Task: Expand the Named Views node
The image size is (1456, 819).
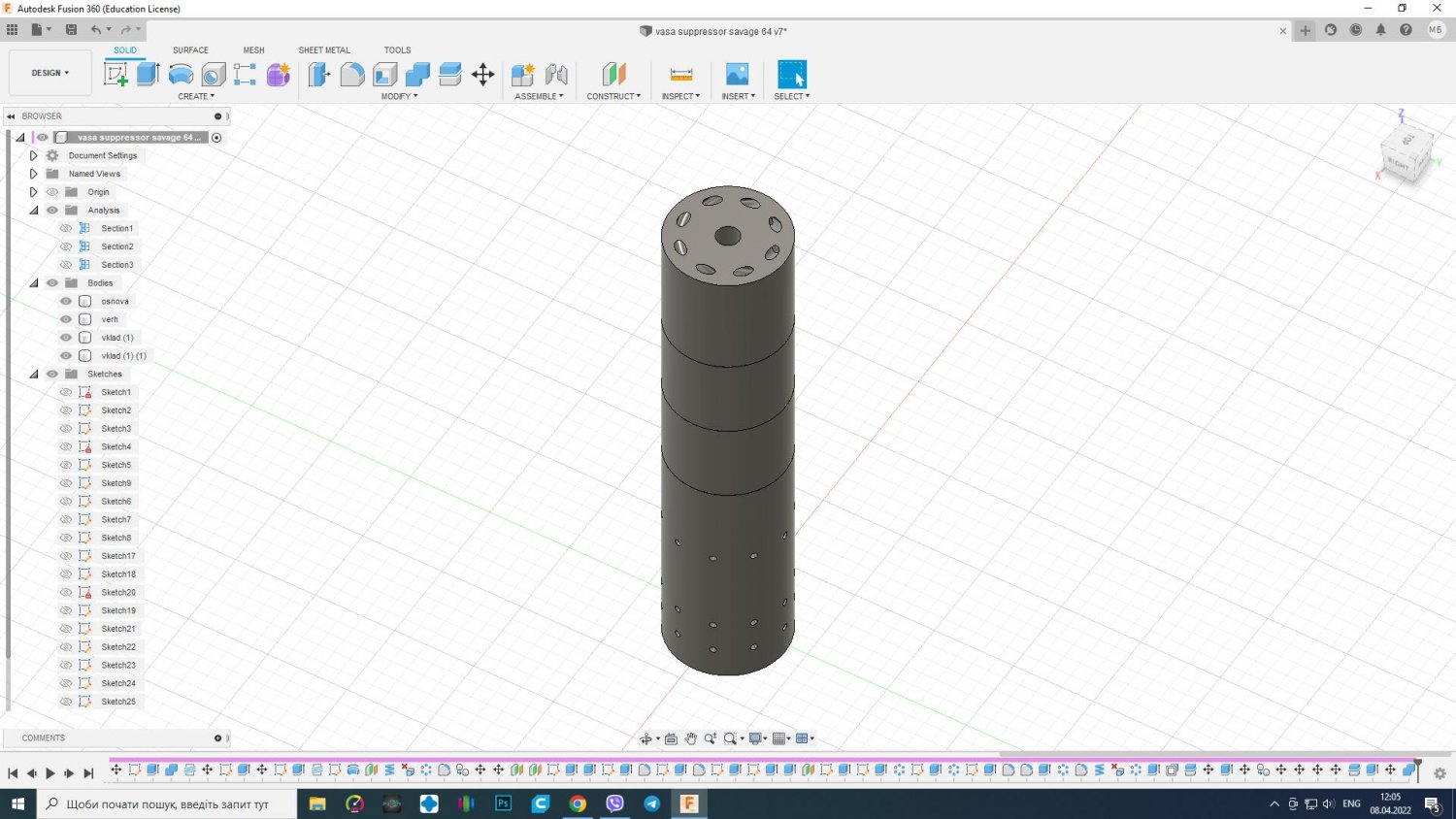Action: (33, 174)
